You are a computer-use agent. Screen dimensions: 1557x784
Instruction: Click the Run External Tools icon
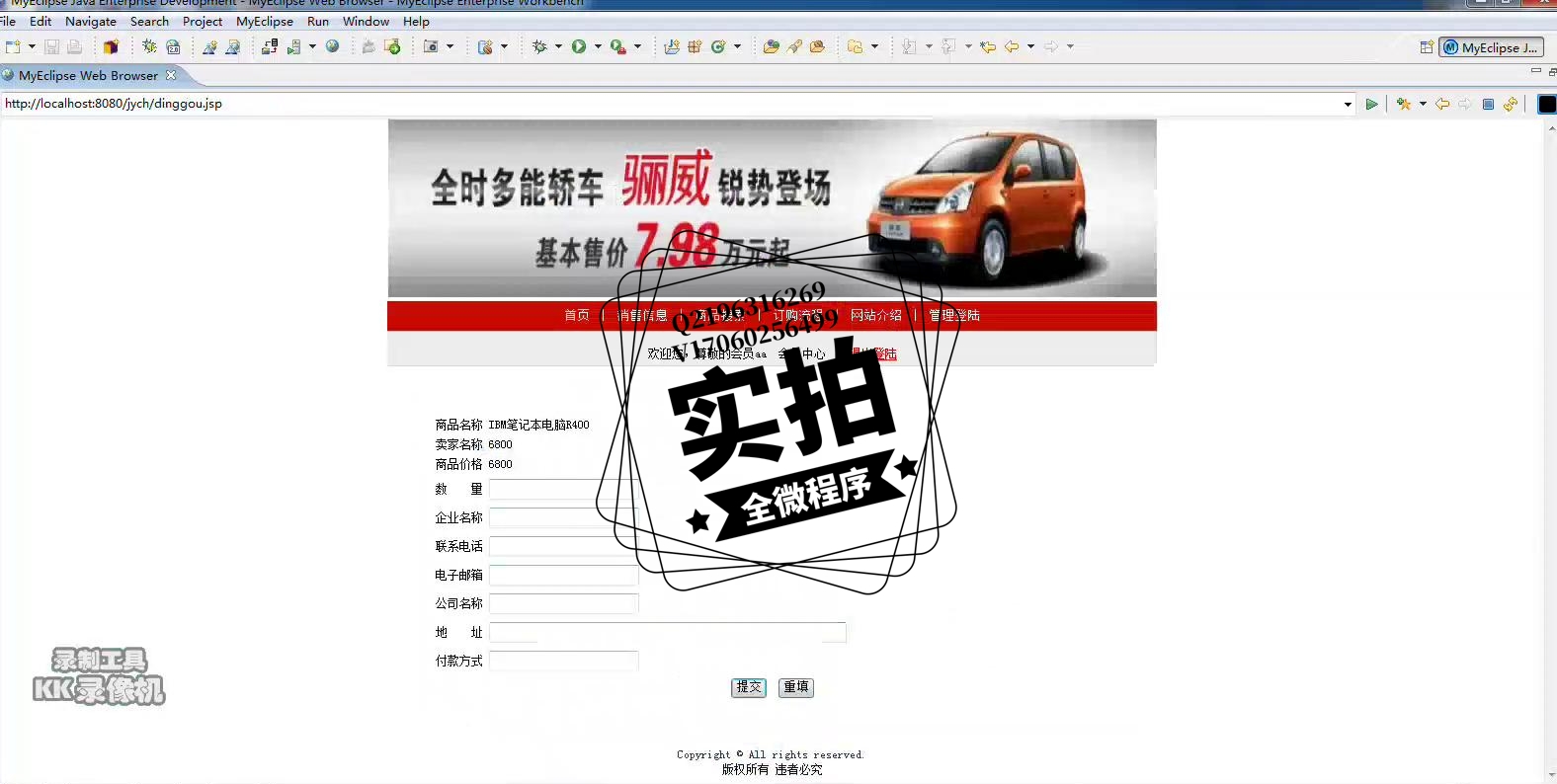pyautogui.click(x=617, y=46)
